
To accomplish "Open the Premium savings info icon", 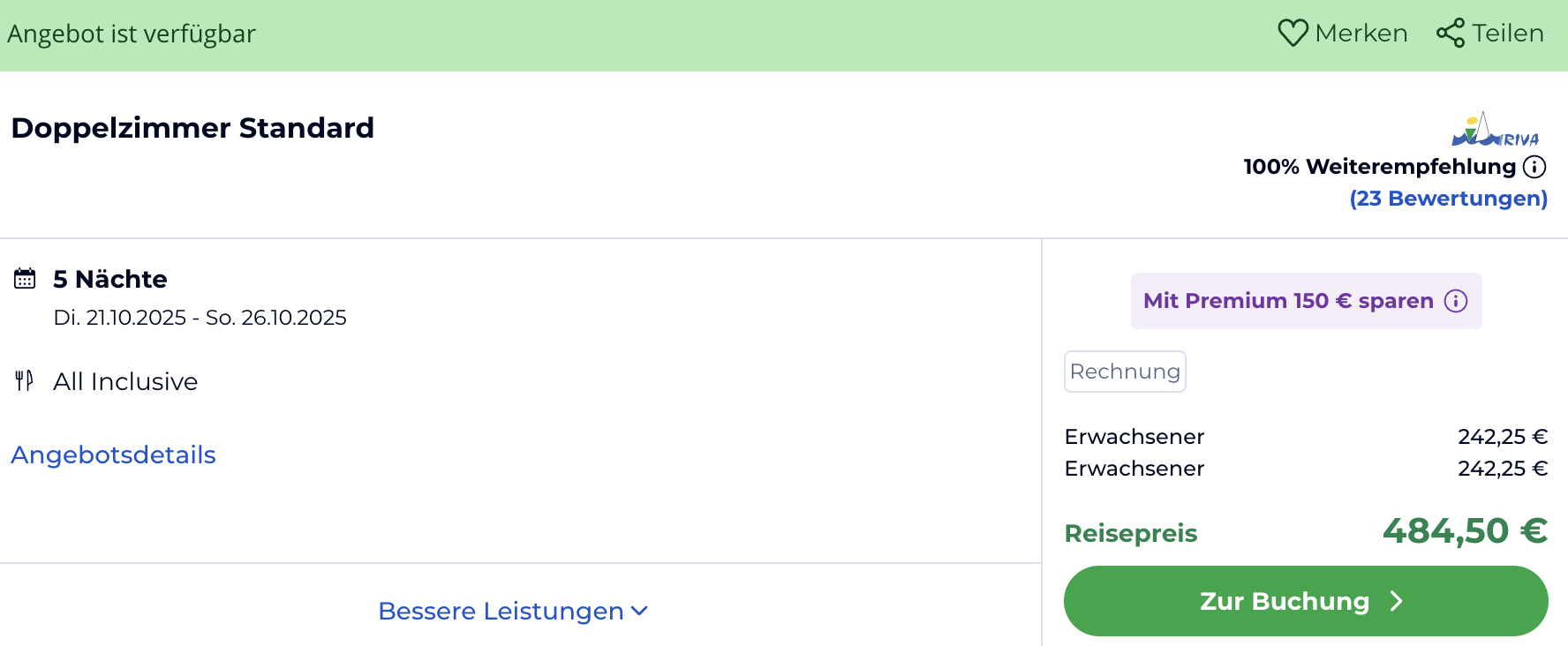I will pyautogui.click(x=1456, y=301).
